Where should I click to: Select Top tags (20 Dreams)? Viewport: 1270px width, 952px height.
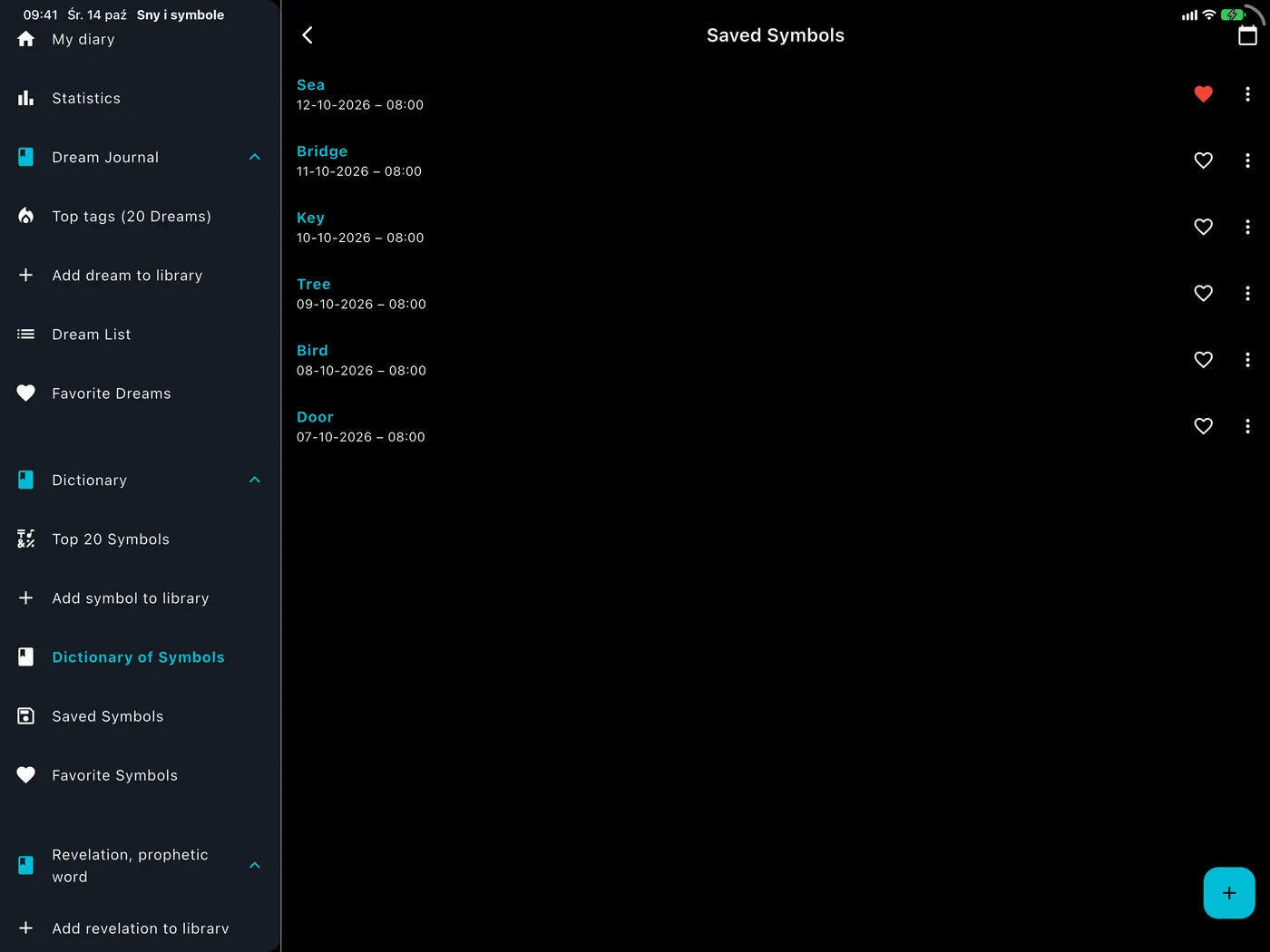(140, 216)
